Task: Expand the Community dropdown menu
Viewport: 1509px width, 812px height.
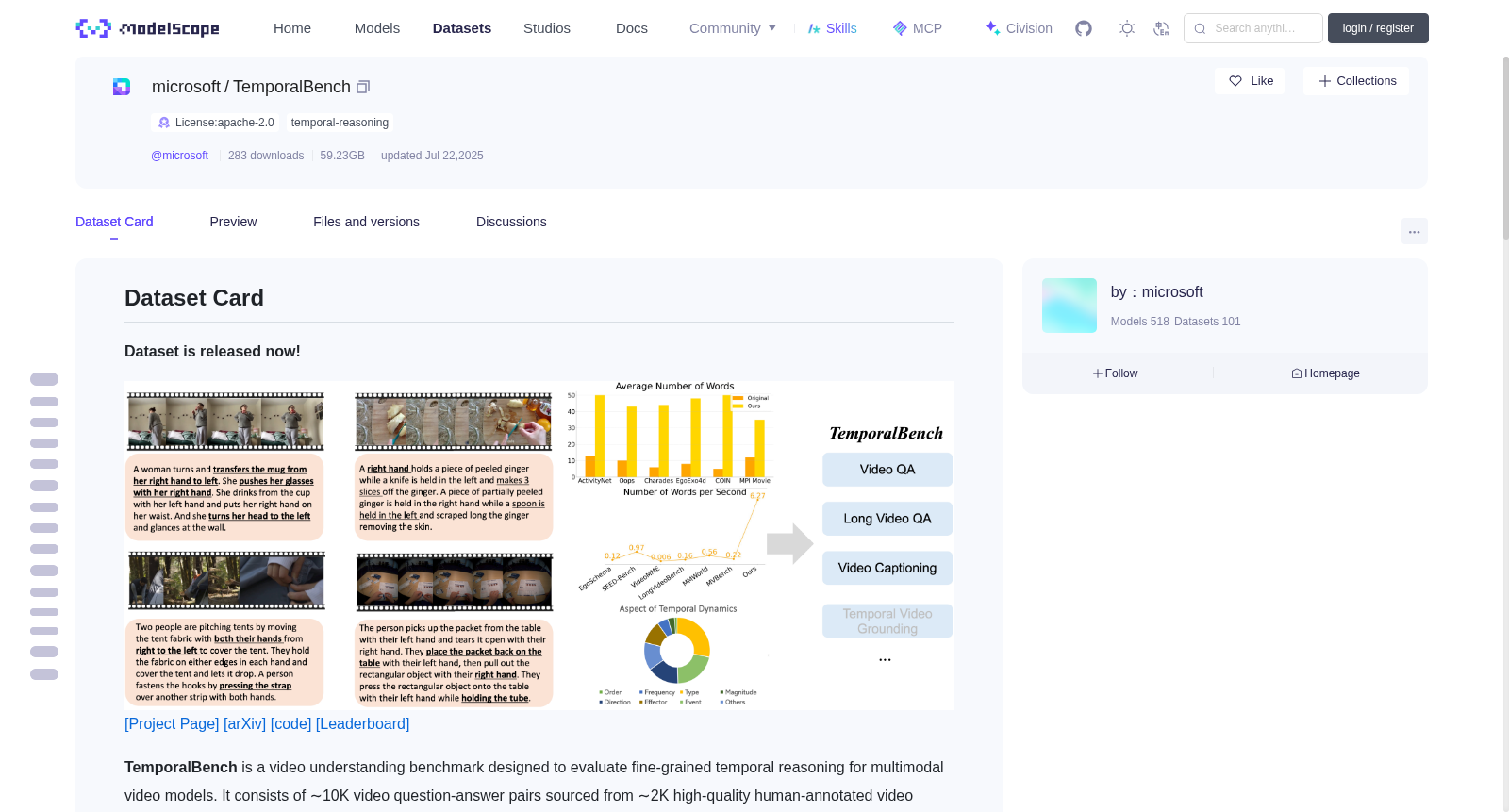Action: (733, 28)
